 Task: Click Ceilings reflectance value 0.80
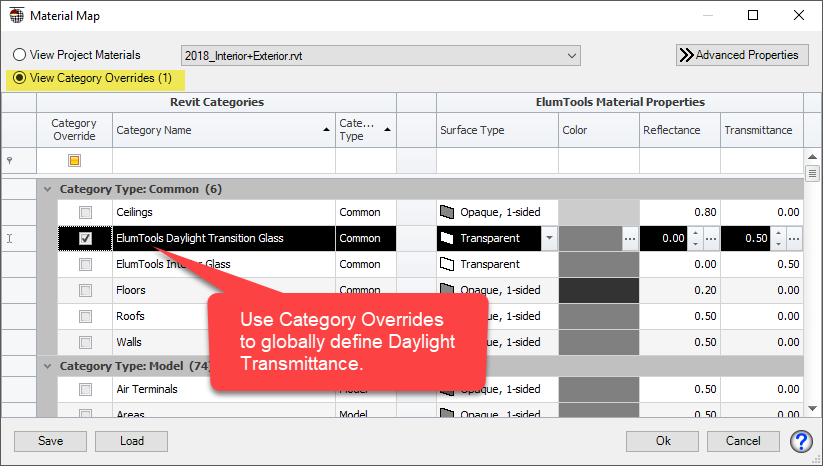705,212
